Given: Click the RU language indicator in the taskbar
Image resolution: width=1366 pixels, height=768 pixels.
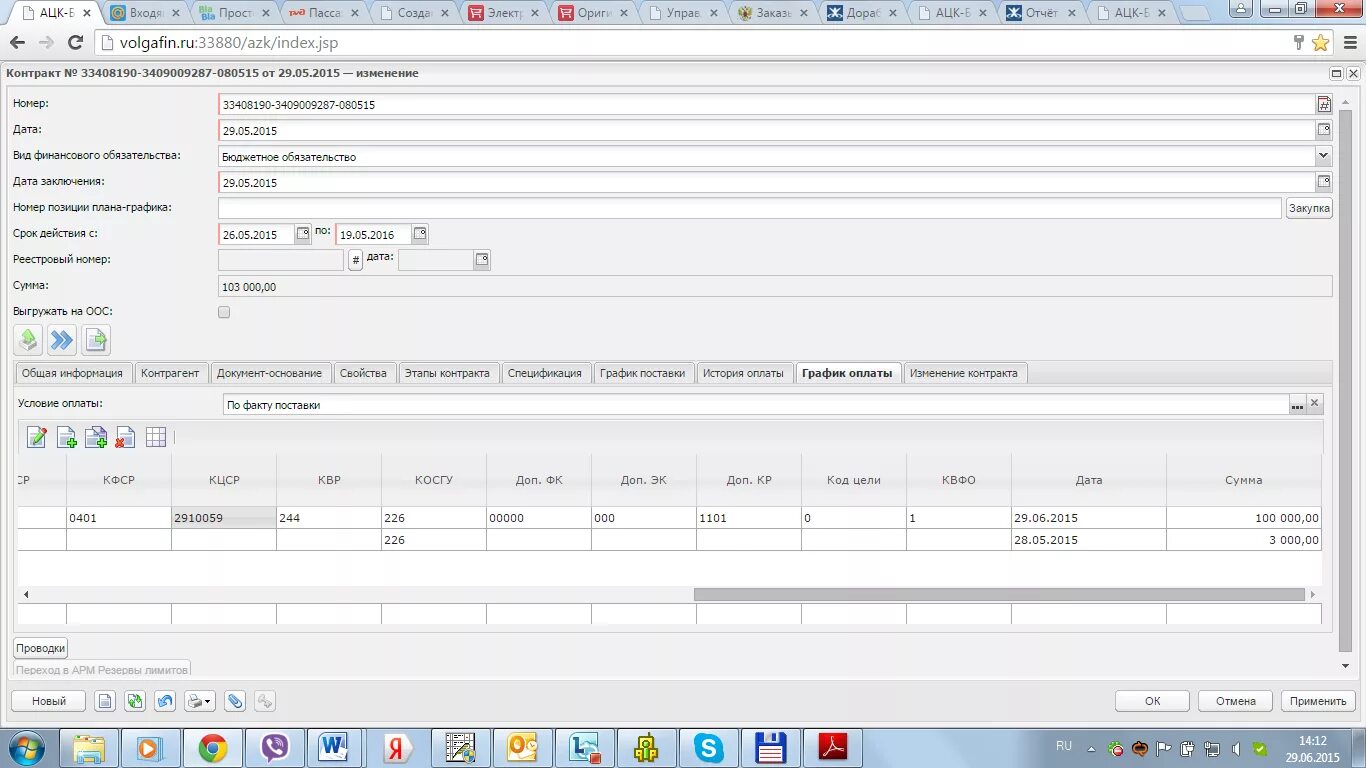Looking at the screenshot, I should (1064, 746).
